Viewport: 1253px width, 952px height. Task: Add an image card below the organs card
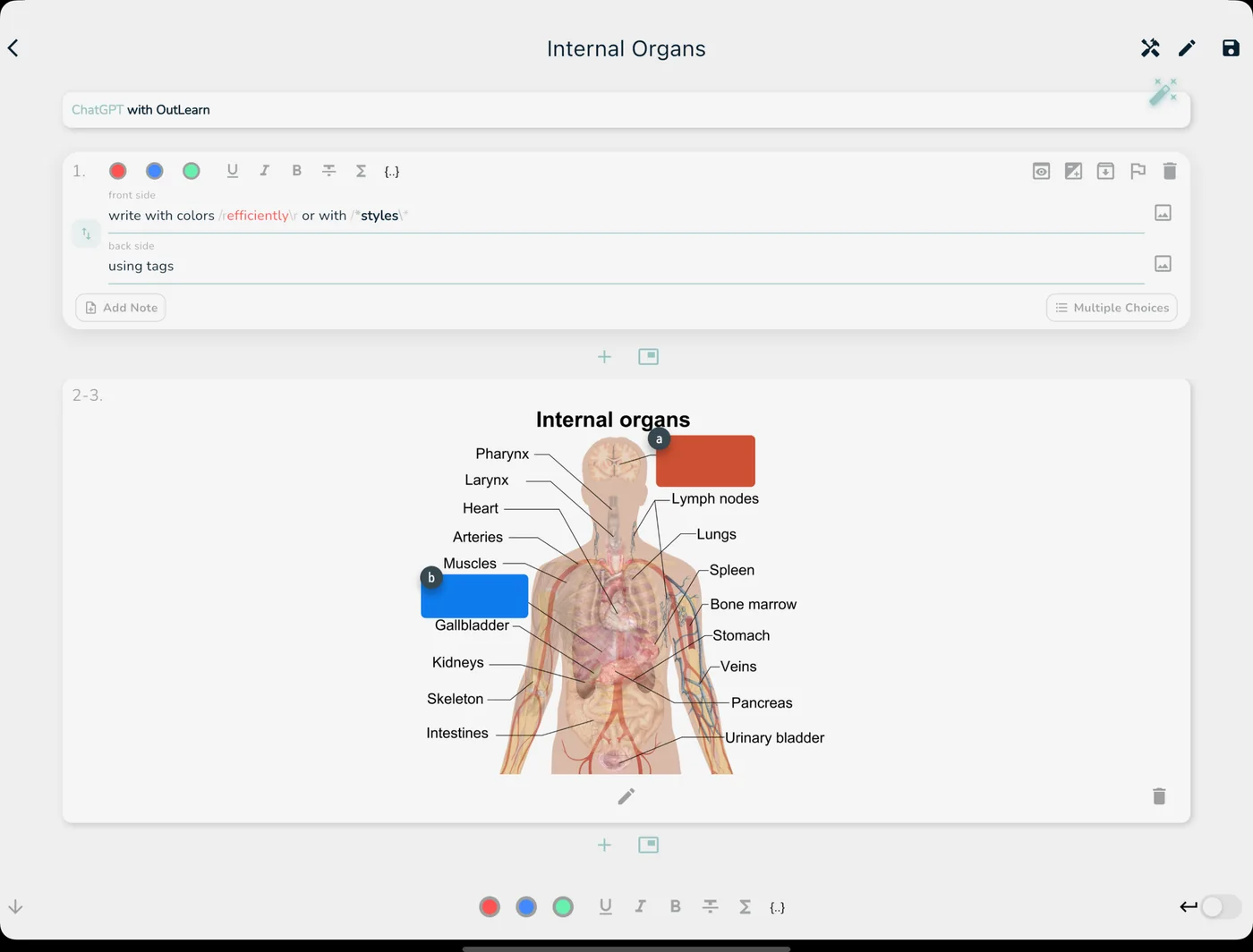click(x=649, y=846)
